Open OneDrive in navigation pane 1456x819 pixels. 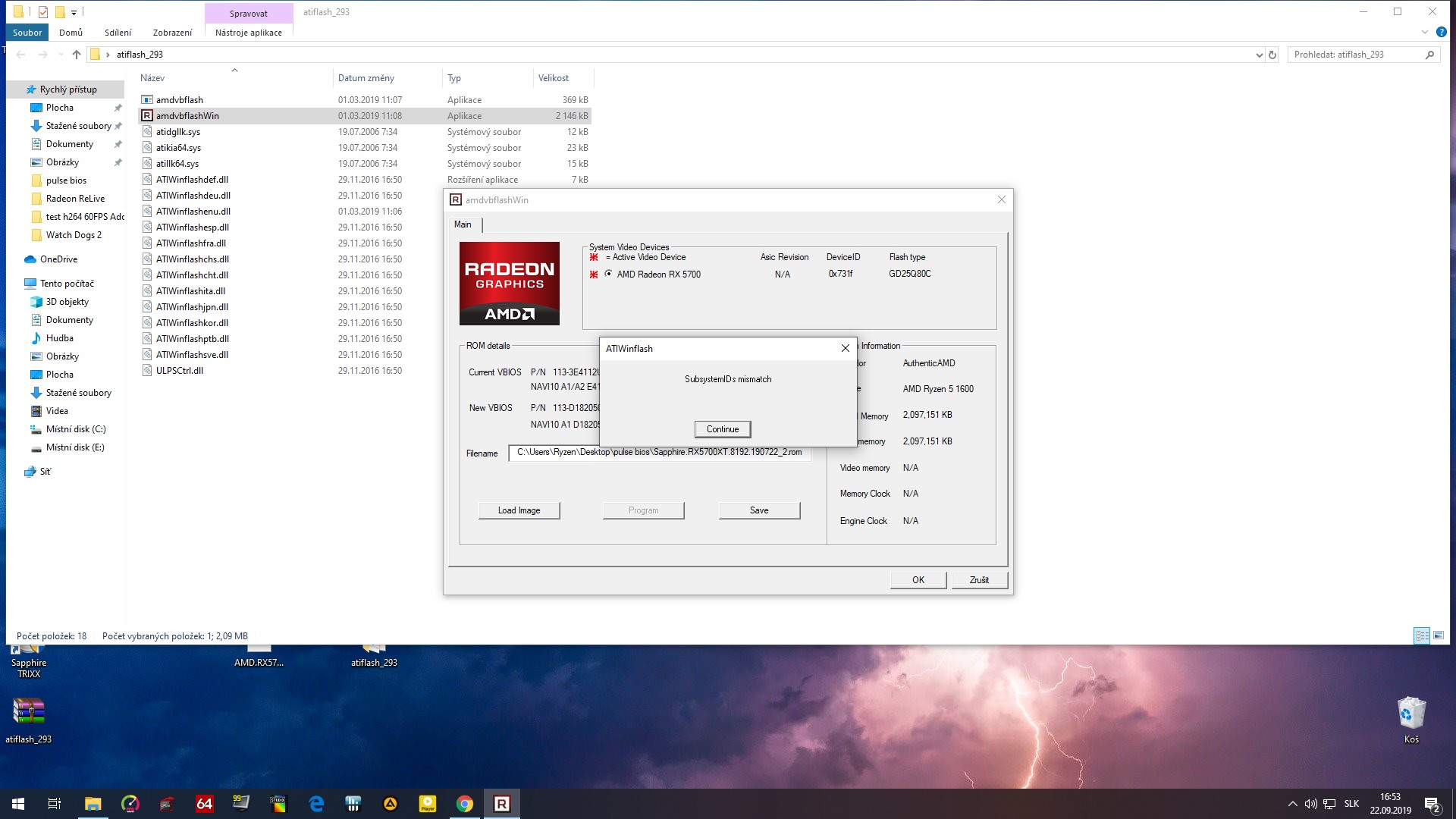coord(58,259)
